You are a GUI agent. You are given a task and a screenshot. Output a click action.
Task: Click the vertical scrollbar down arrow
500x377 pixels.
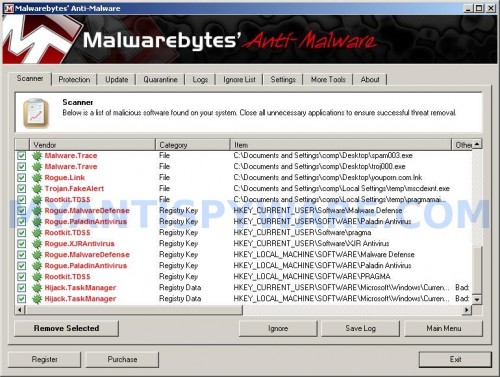(477, 299)
